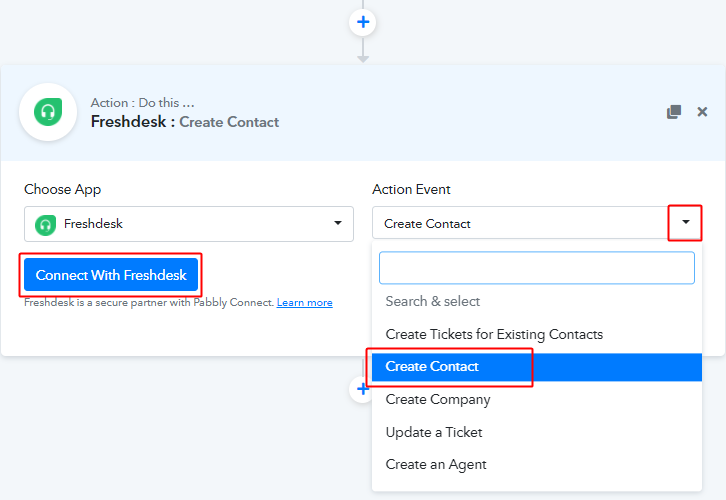Screen dimensions: 726x500
Task: Open the Learn more link
Action: pyautogui.click(x=305, y=302)
